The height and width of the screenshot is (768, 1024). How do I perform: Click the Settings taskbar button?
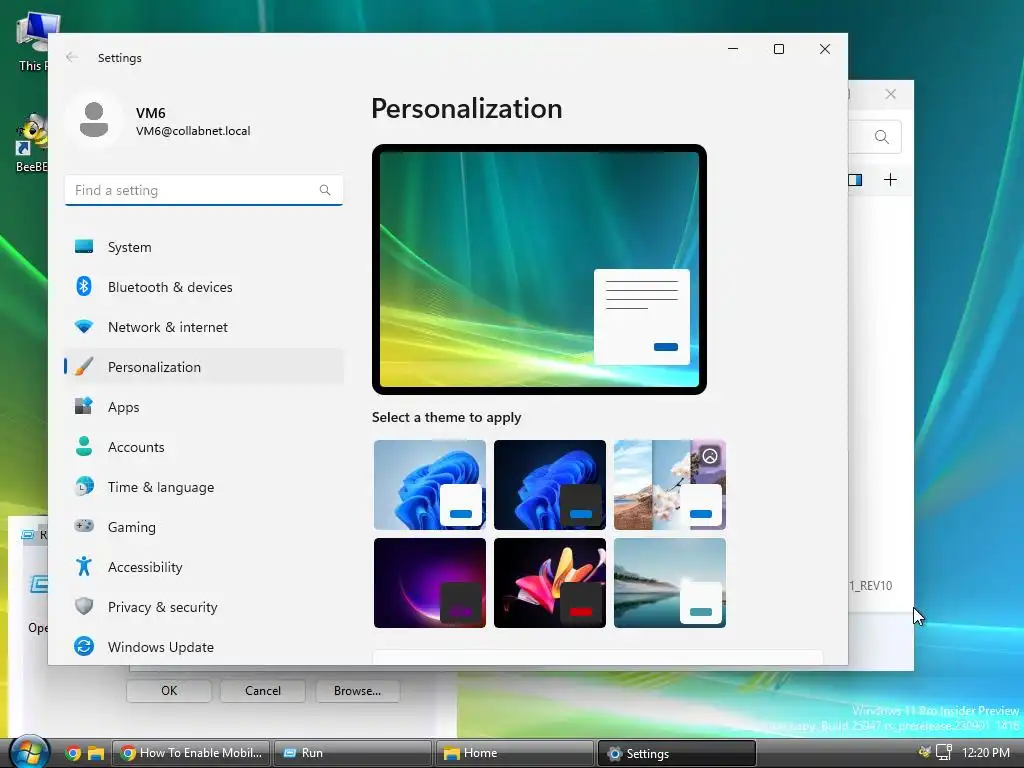[x=677, y=753]
